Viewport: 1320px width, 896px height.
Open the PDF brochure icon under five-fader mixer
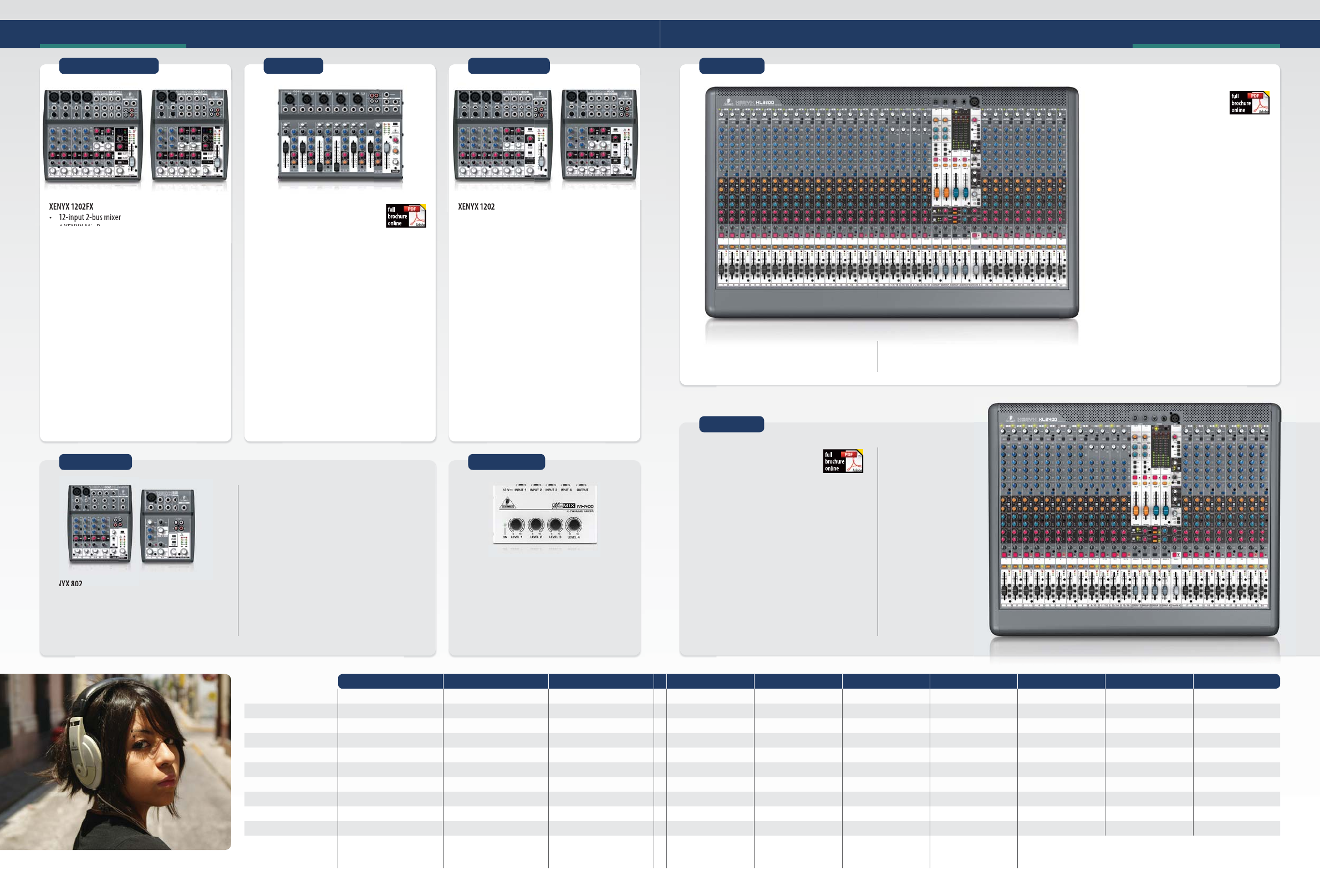tap(406, 216)
